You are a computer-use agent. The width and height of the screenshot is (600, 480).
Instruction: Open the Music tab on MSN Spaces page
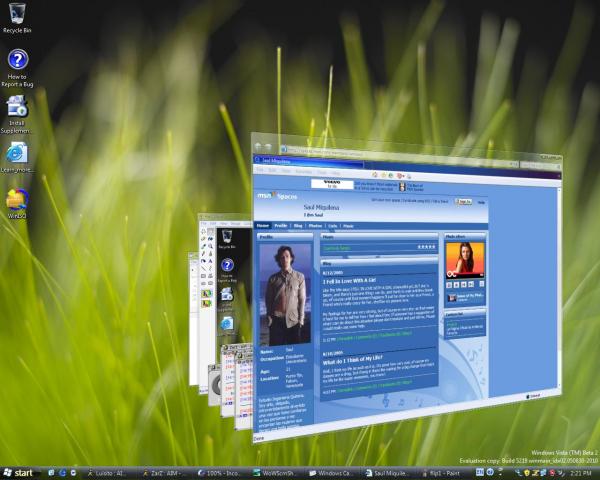point(348,226)
